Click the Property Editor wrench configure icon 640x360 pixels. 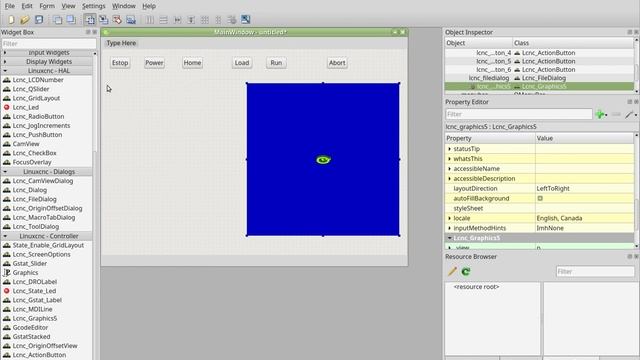point(630,114)
